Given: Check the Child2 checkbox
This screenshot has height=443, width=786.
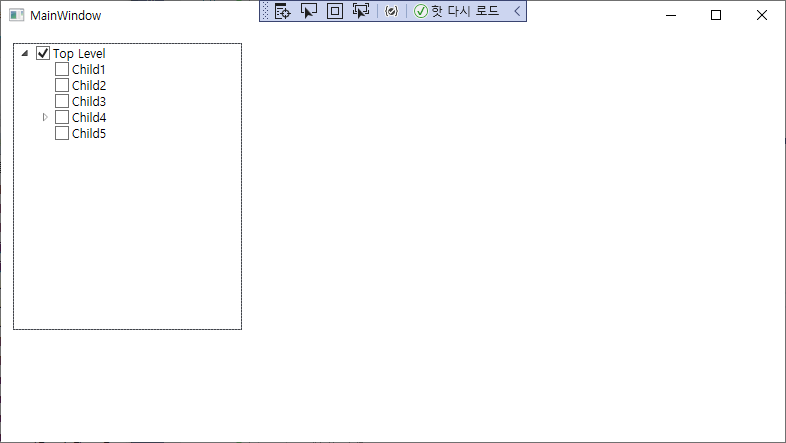Looking at the screenshot, I should click(62, 85).
